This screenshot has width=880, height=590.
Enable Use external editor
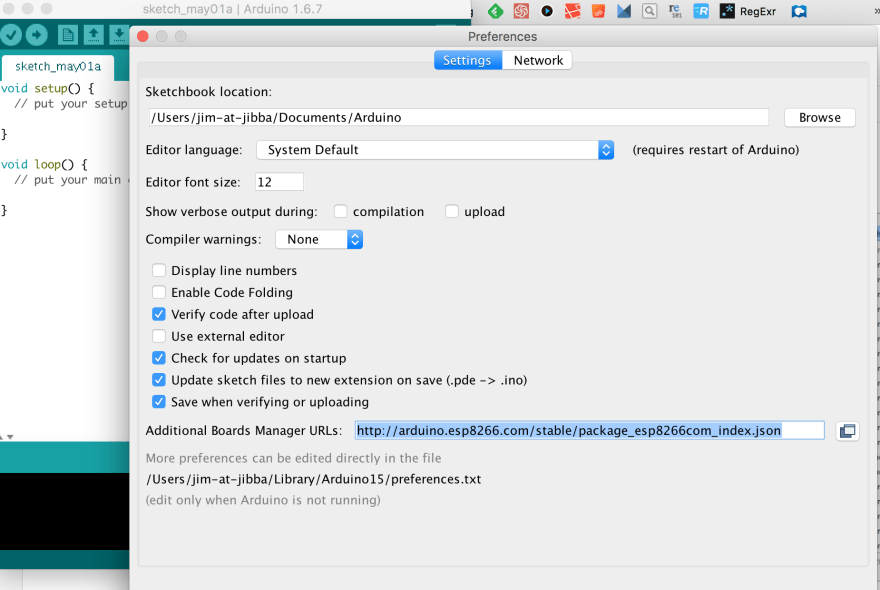(x=159, y=336)
